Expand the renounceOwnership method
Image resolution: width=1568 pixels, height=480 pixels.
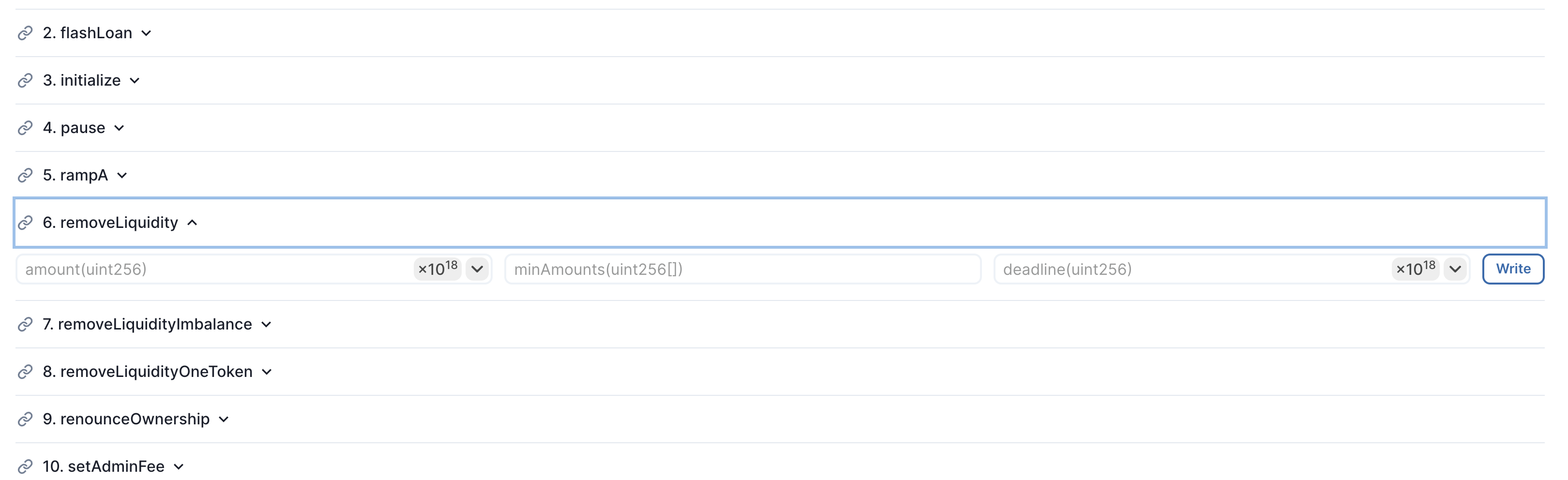tap(224, 419)
